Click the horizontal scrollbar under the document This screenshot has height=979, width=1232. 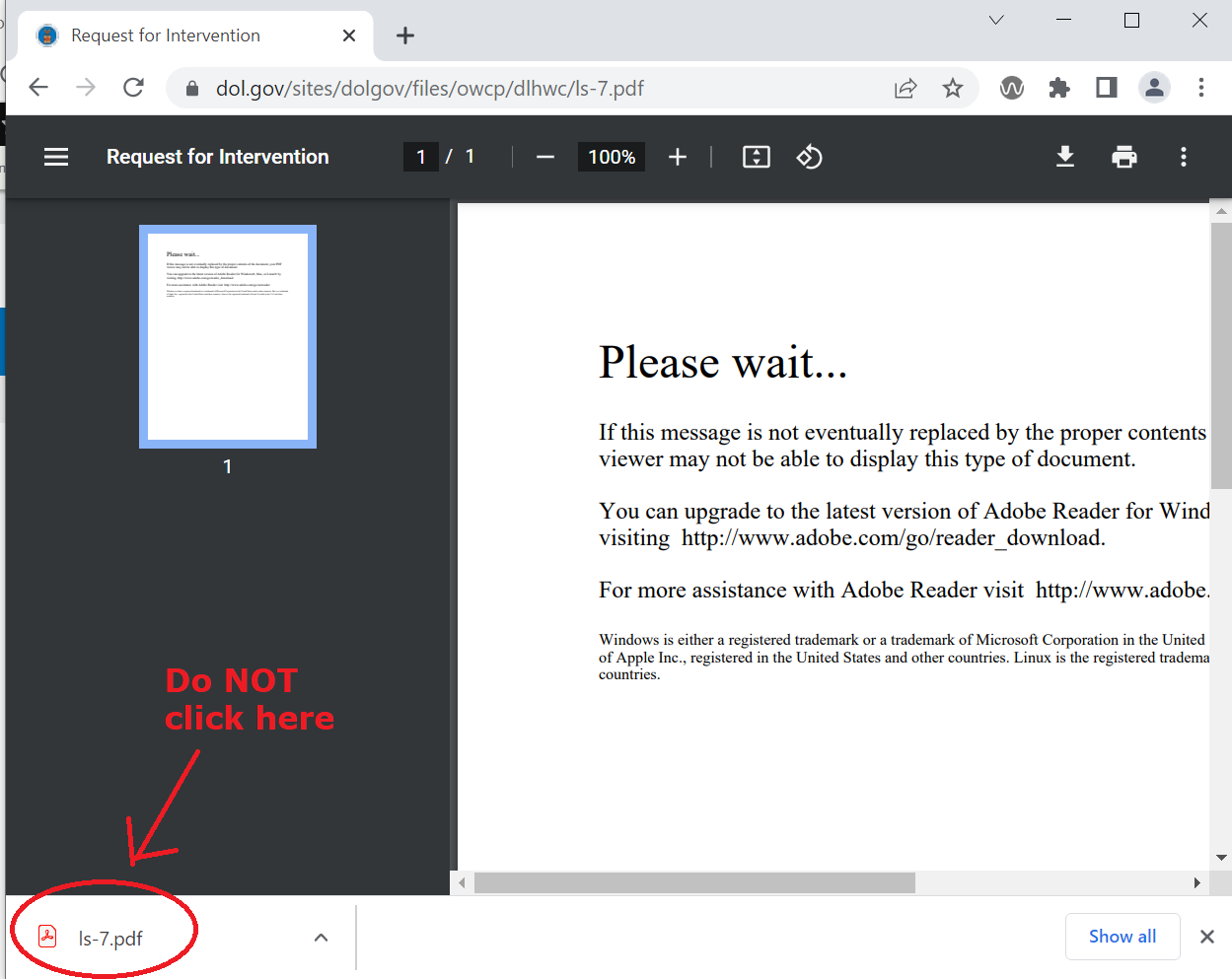(x=694, y=882)
